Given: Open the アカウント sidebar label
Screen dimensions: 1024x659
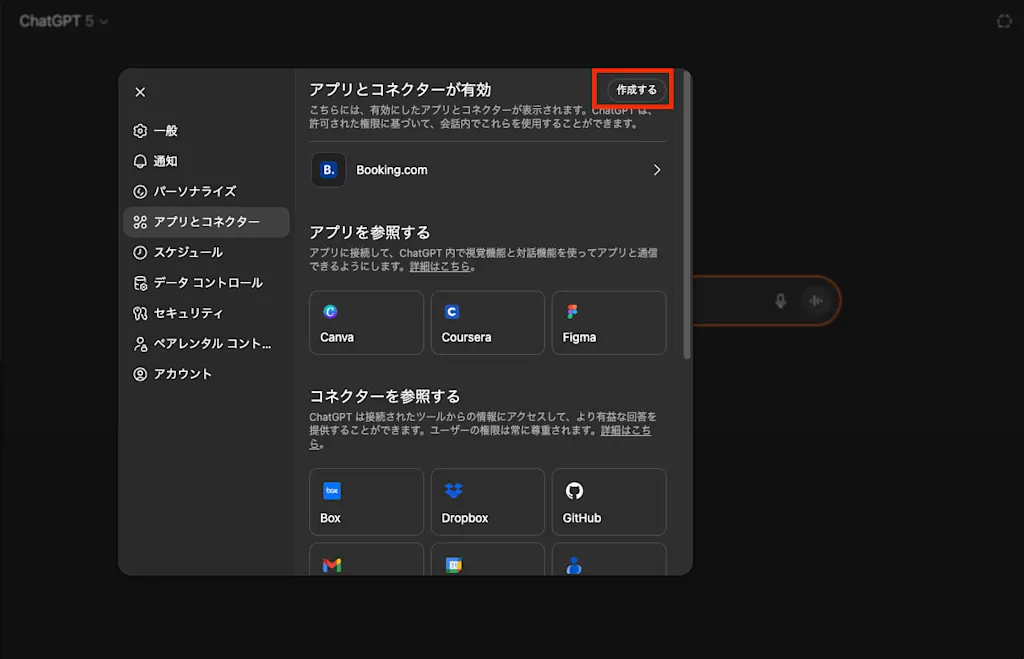Looking at the screenshot, I should 183,374.
